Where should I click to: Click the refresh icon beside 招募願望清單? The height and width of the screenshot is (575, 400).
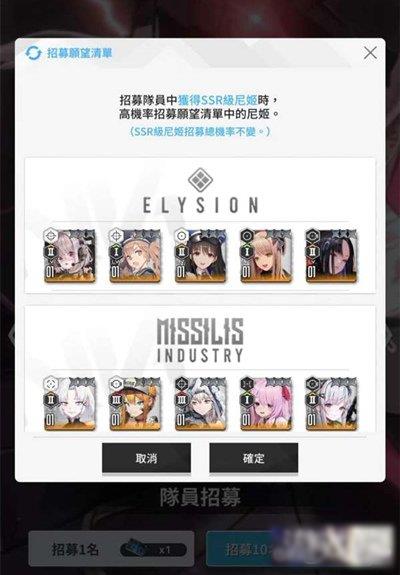coord(33,54)
